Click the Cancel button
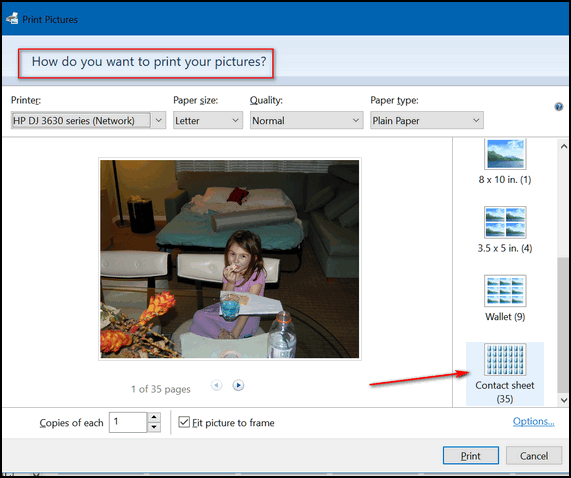Image resolution: width=571 pixels, height=478 pixels. 534,455
